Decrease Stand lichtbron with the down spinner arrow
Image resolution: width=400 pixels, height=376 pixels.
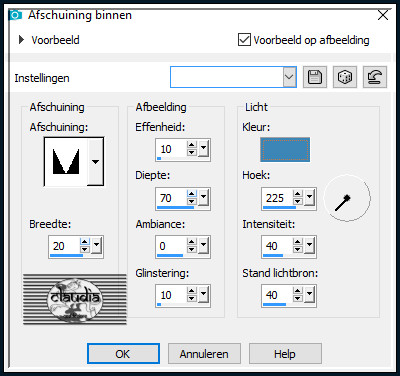pyautogui.click(x=298, y=298)
